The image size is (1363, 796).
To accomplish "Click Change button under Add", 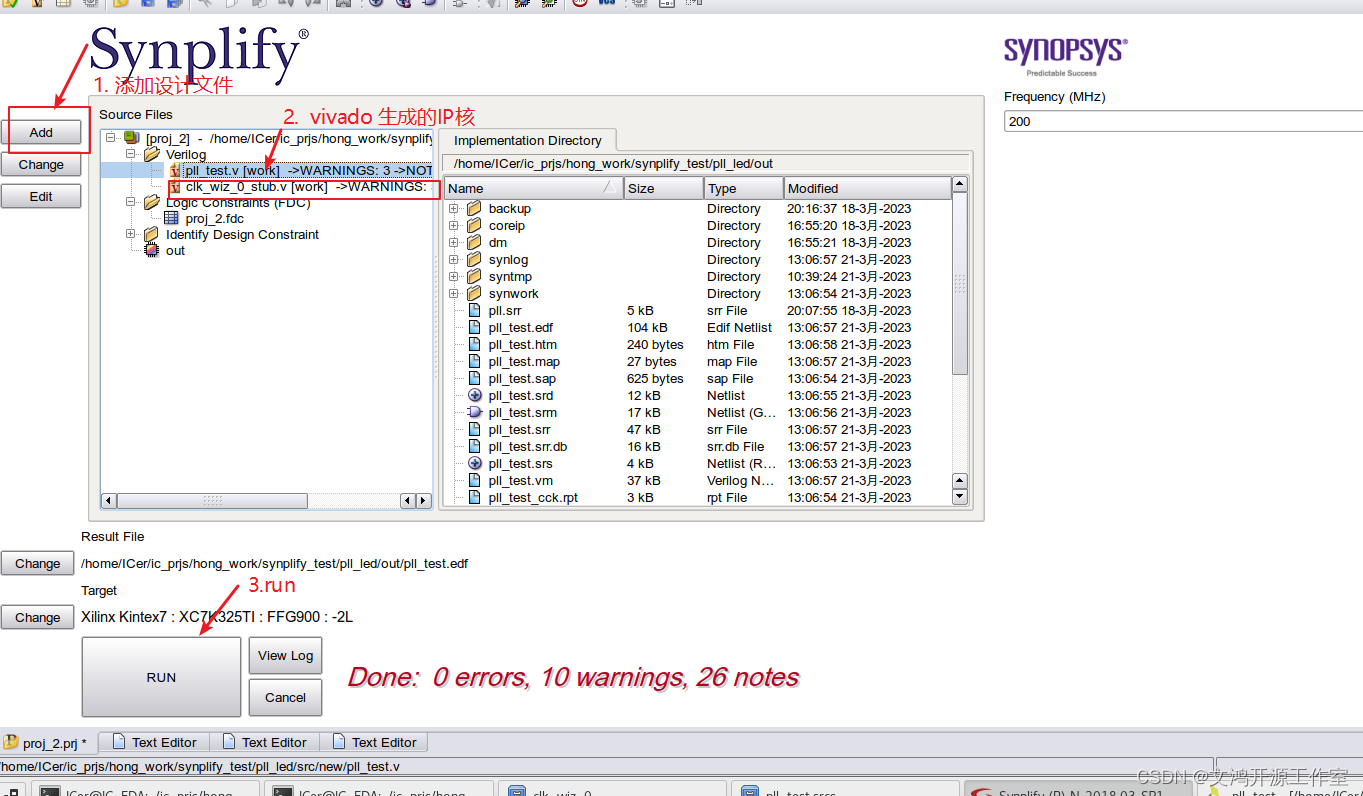I will tap(41, 164).
